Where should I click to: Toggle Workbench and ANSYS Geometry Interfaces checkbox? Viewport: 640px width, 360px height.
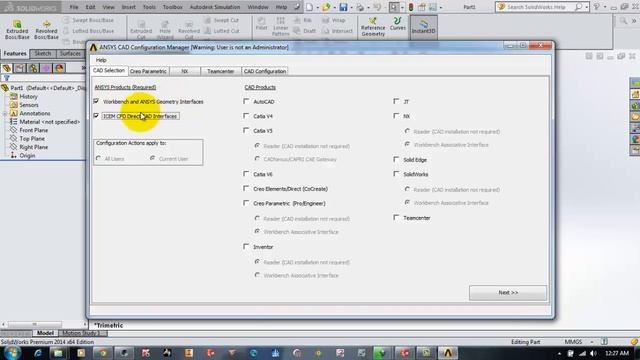click(96, 101)
